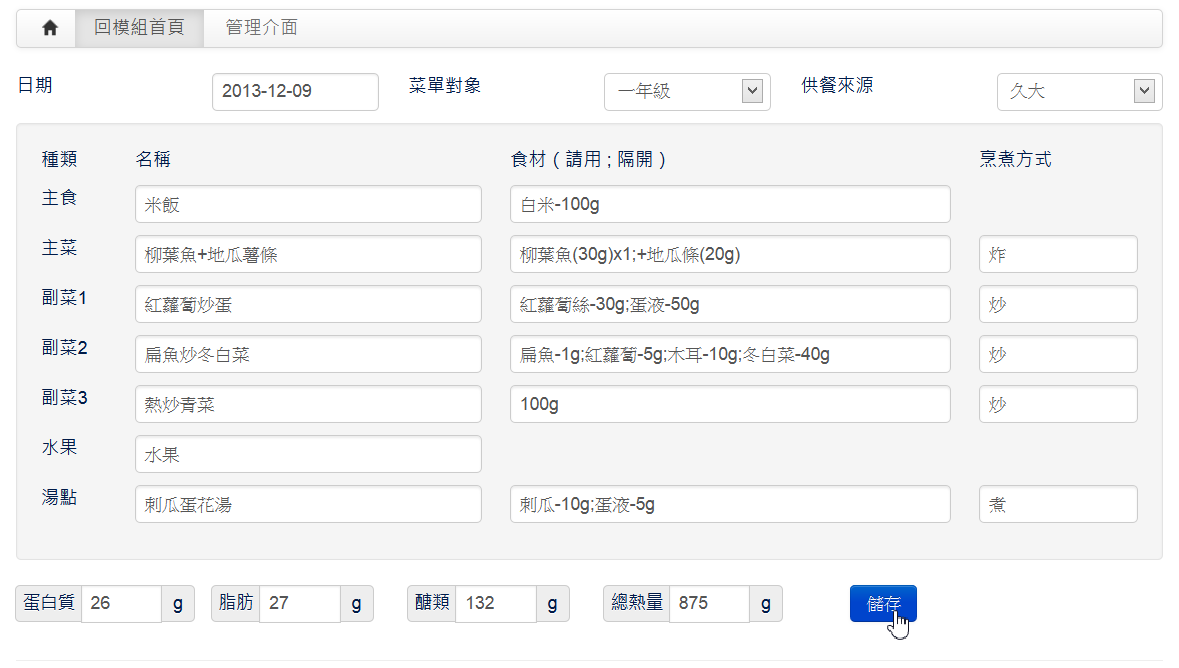Focus the 醣類 value field
This screenshot has width=1179, height=668.
click(496, 604)
